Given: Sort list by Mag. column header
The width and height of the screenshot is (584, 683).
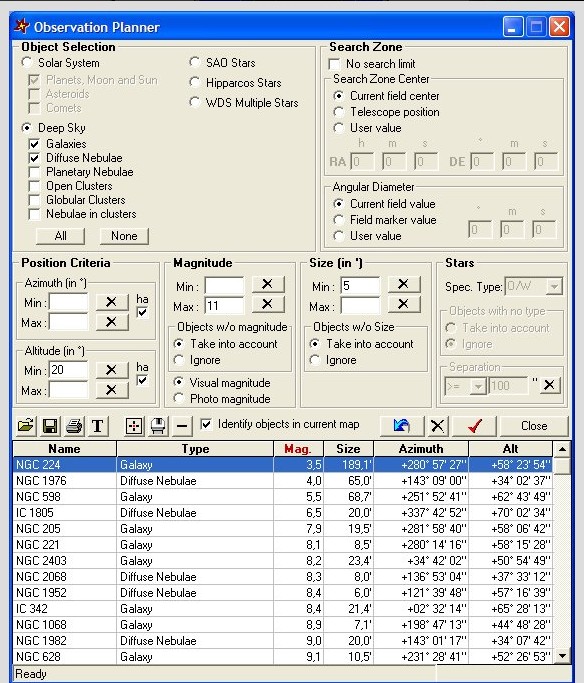Looking at the screenshot, I should pyautogui.click(x=298, y=449).
